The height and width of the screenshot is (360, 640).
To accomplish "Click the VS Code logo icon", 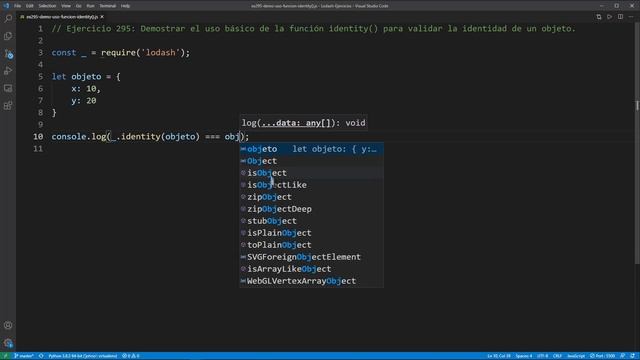I will point(6,6).
